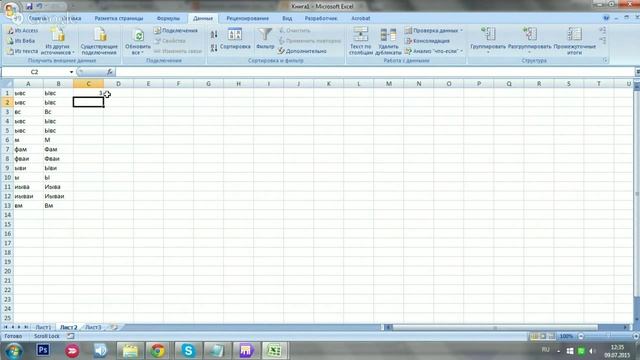Open Consolidate (Консолидация) tool
The width and height of the screenshot is (640, 360).
tap(427, 41)
